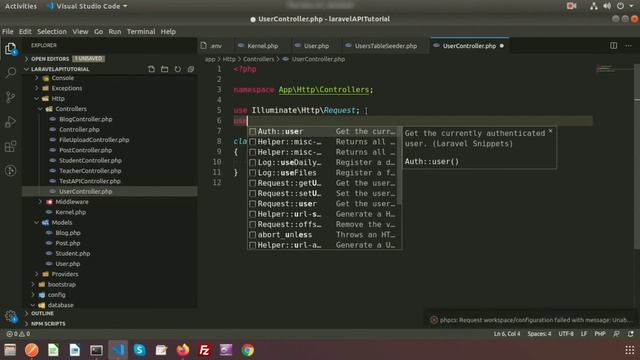Click Controllers in the breadcrumb

tap(258, 59)
